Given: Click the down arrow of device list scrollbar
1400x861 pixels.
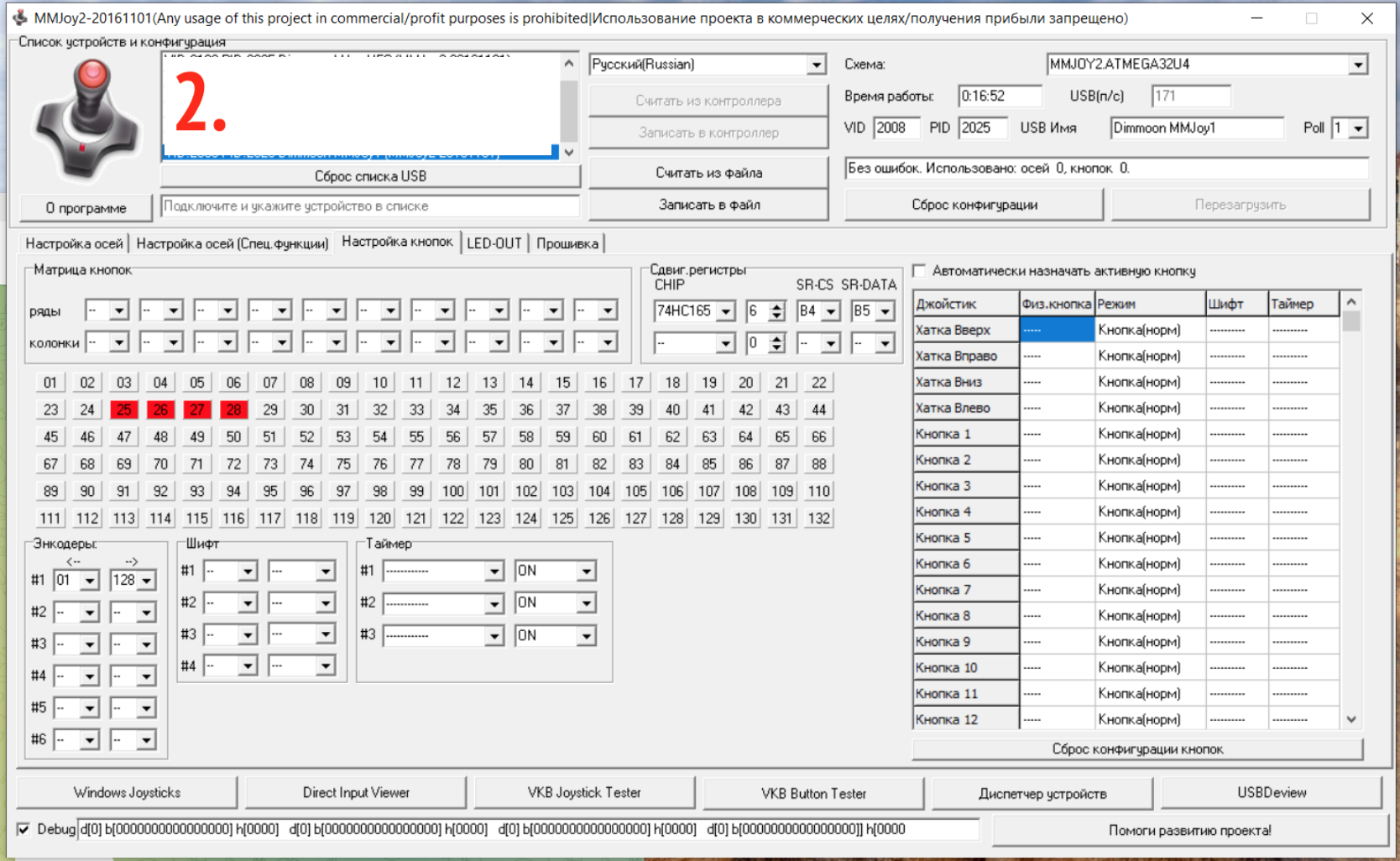Looking at the screenshot, I should click(x=569, y=153).
